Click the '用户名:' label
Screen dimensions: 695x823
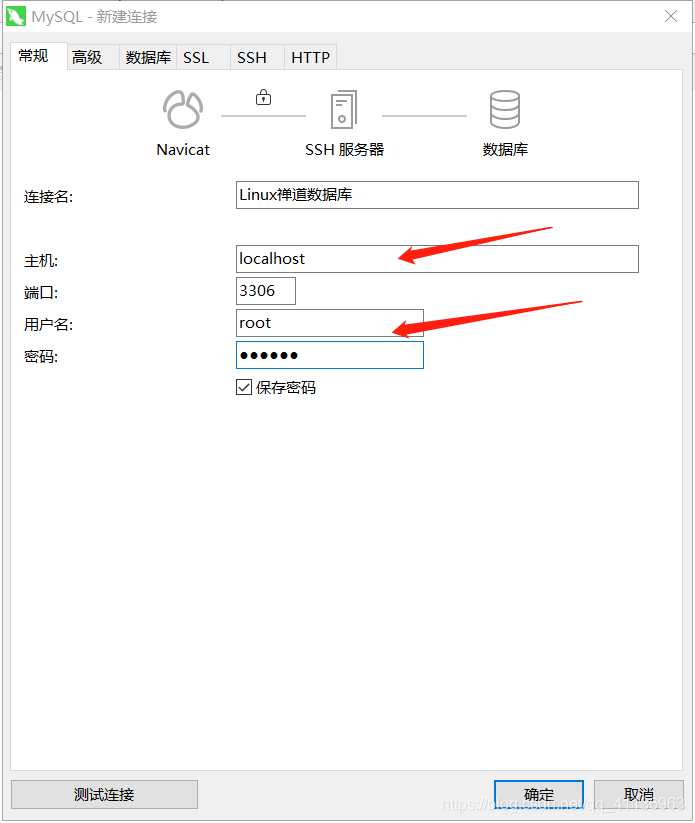point(48,325)
